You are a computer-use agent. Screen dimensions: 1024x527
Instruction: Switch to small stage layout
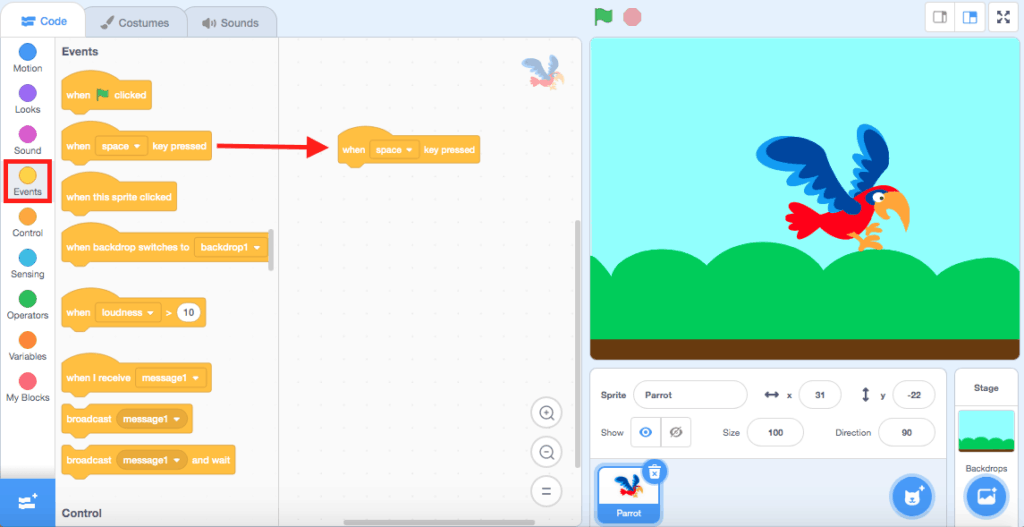tap(940, 18)
